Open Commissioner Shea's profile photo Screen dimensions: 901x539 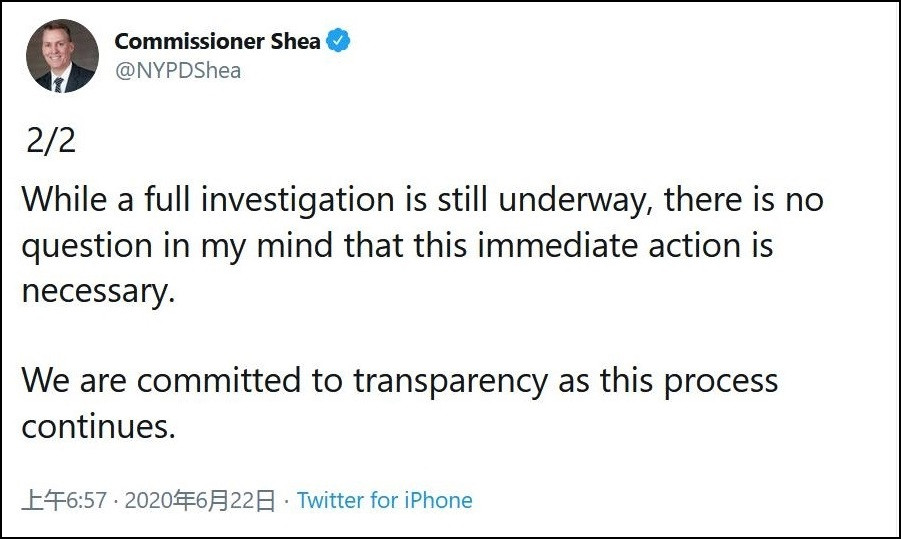coord(62,56)
